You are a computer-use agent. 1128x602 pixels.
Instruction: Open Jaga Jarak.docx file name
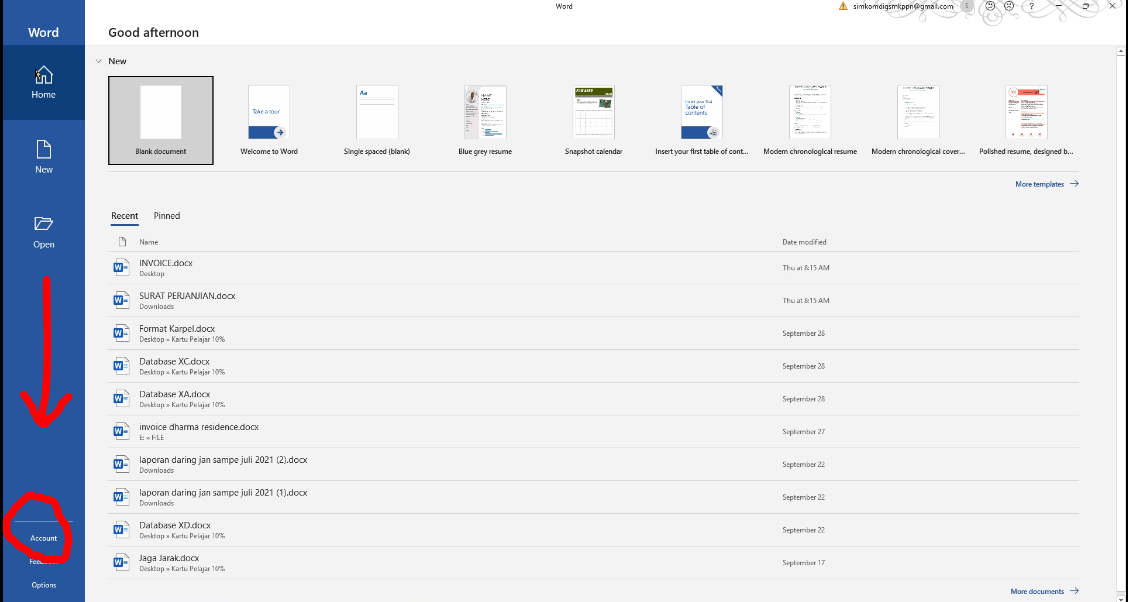point(169,558)
